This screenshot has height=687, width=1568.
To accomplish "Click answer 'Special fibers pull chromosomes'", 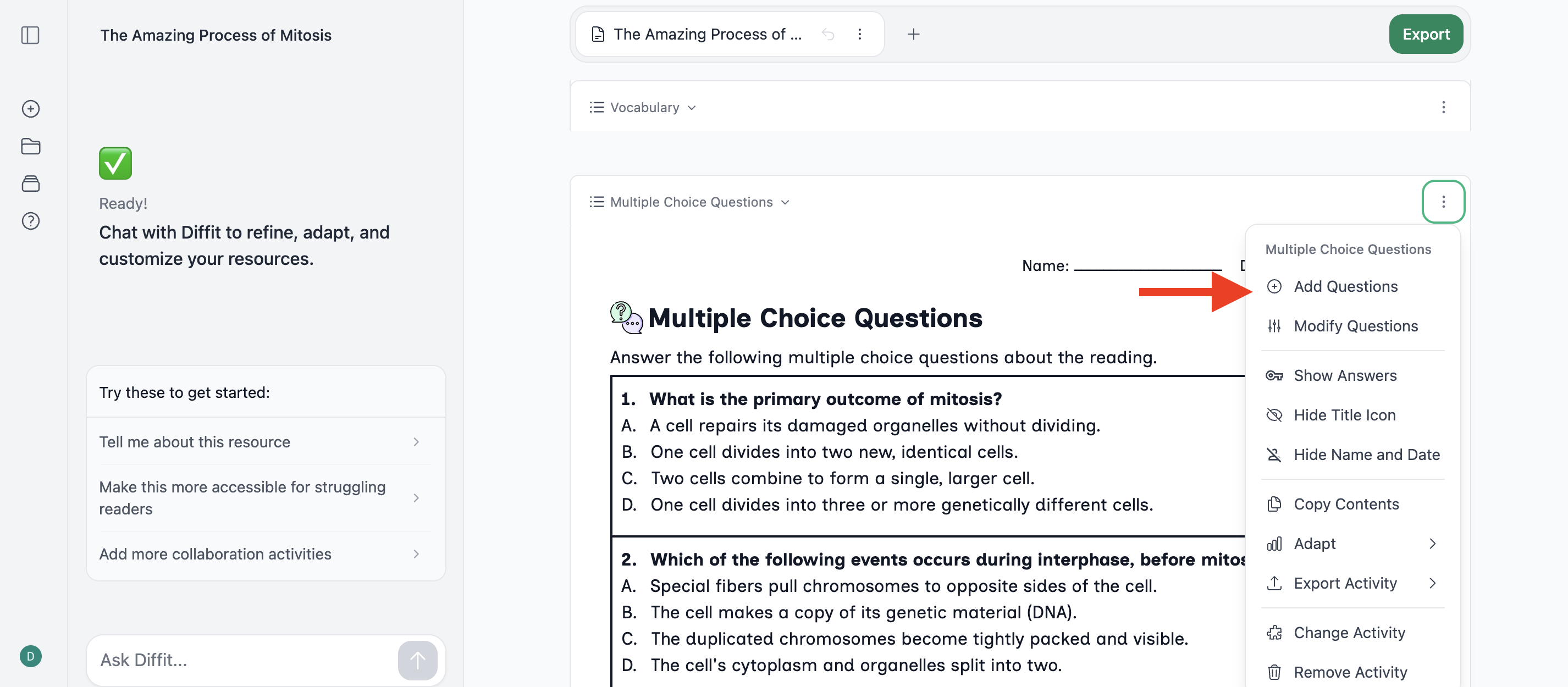I will click(903, 586).
